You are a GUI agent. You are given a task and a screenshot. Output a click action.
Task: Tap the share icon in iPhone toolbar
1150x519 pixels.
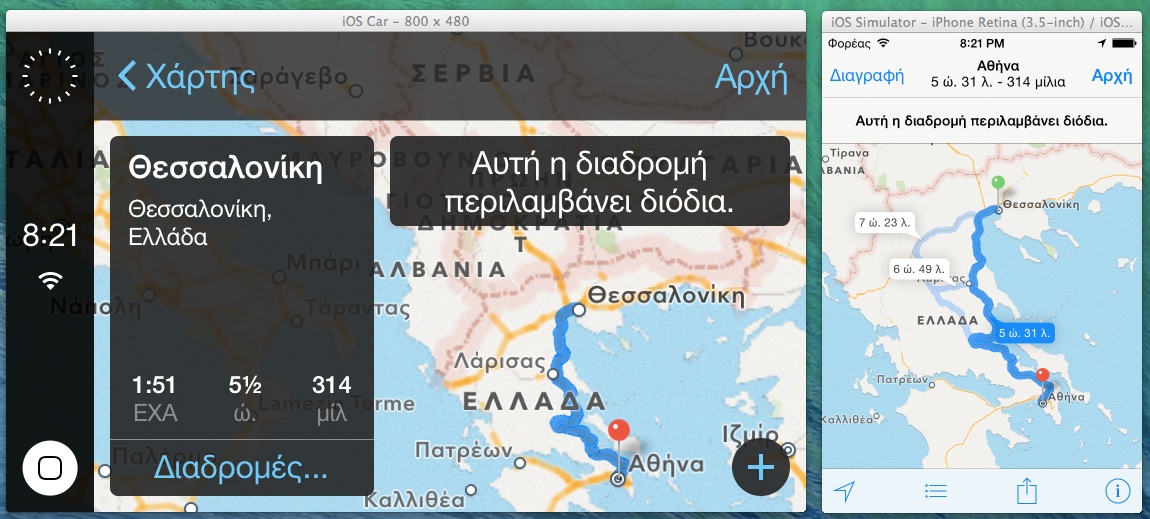point(1026,490)
